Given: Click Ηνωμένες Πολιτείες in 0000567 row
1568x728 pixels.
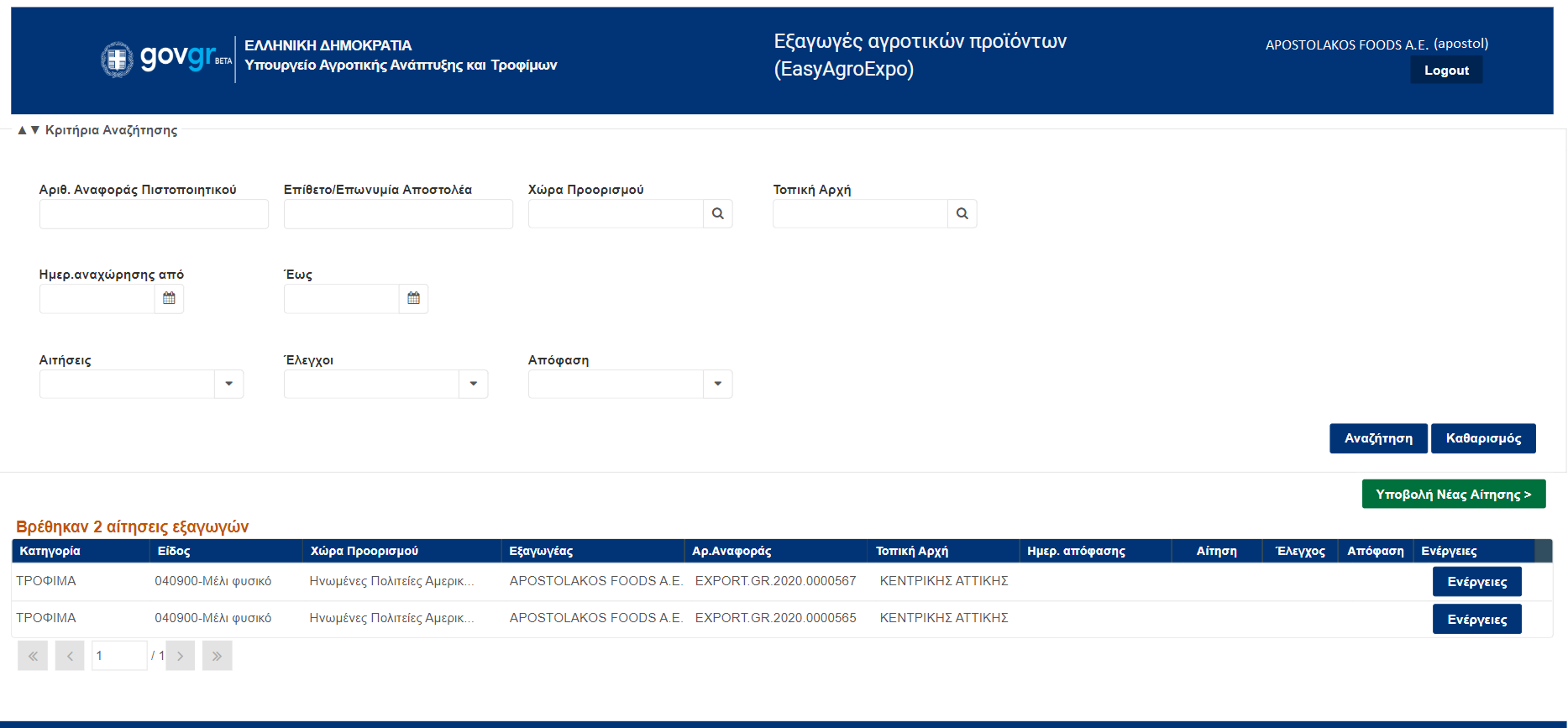Looking at the screenshot, I should [392, 581].
